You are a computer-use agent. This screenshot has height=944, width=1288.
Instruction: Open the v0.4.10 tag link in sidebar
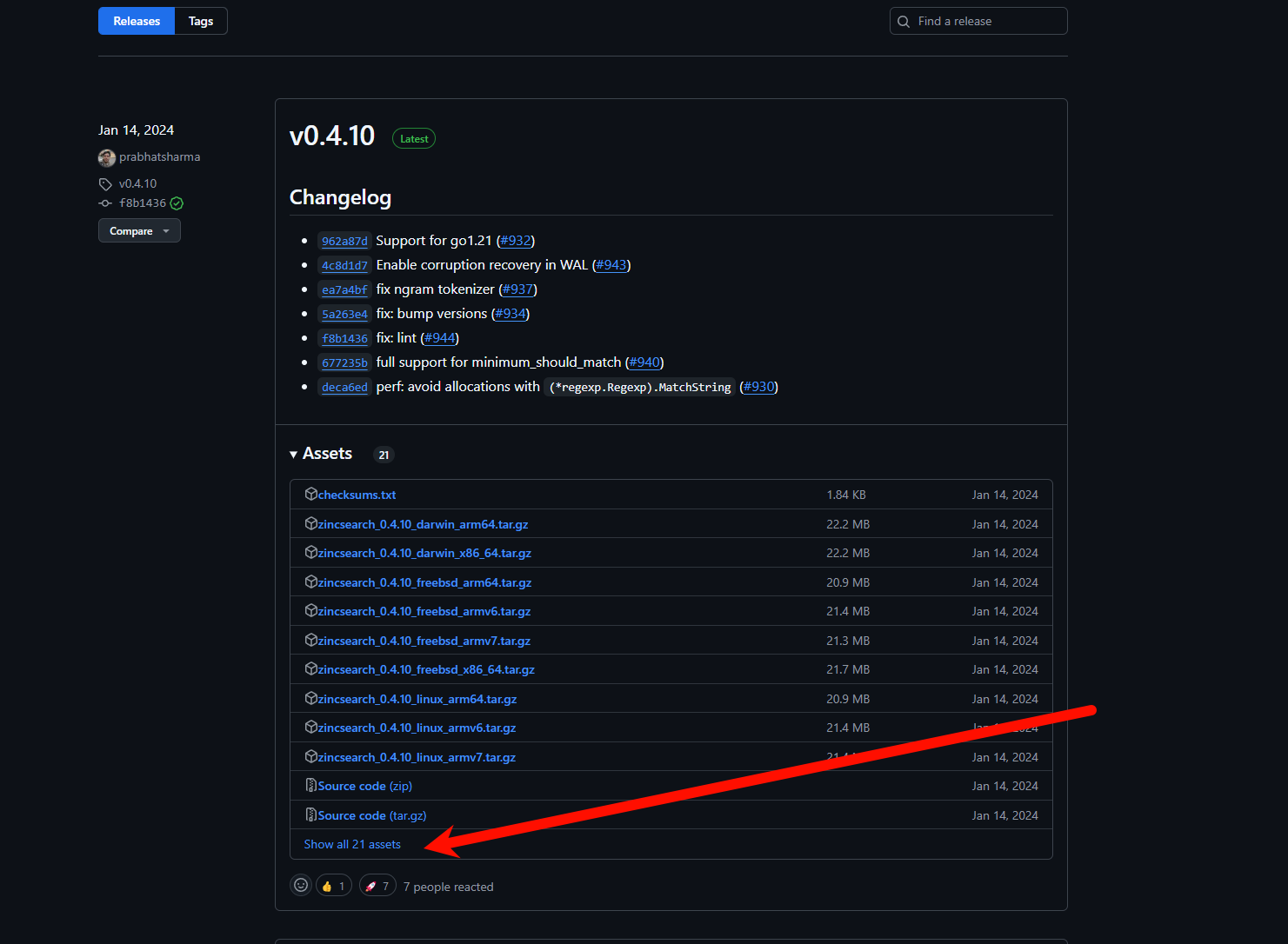point(137,183)
